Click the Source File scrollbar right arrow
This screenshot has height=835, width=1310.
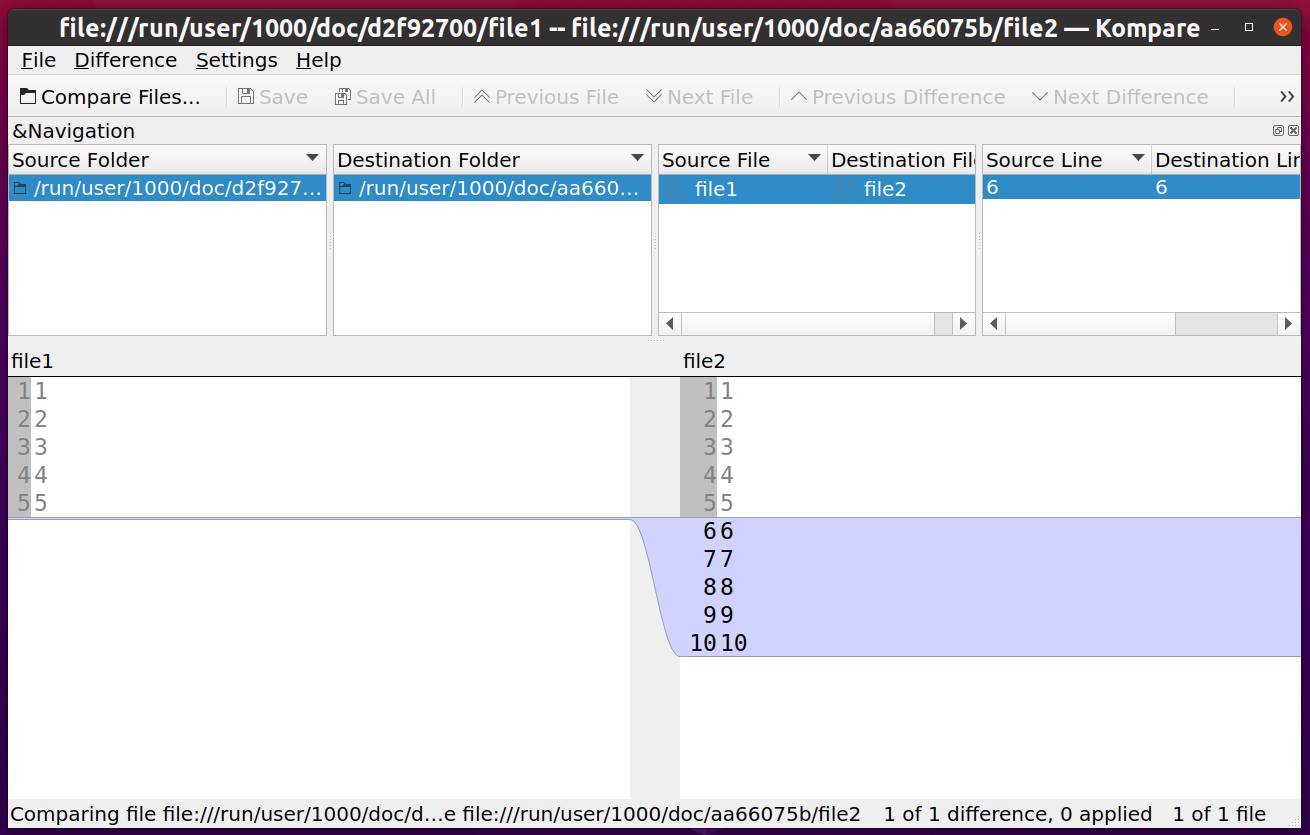(963, 323)
